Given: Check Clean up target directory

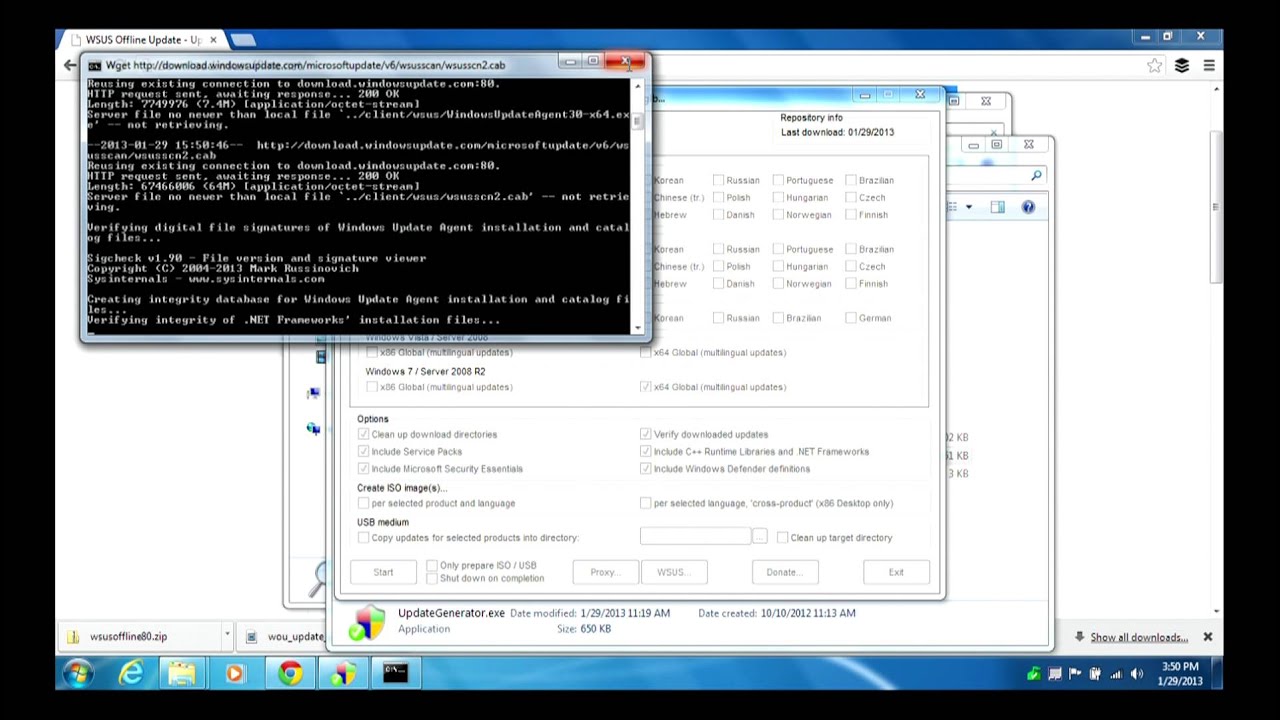Looking at the screenshot, I should coord(782,537).
